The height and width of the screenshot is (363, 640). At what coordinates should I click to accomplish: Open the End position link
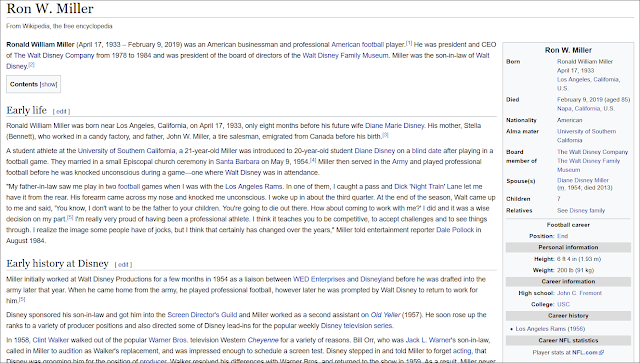click(562, 236)
